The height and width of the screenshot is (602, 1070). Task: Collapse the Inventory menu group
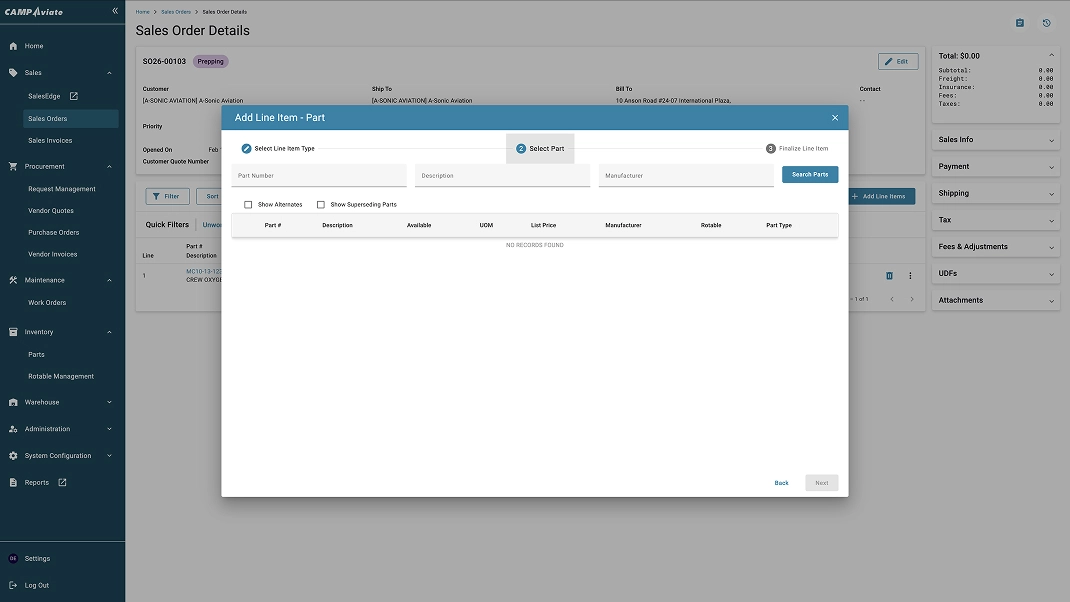tap(109, 332)
